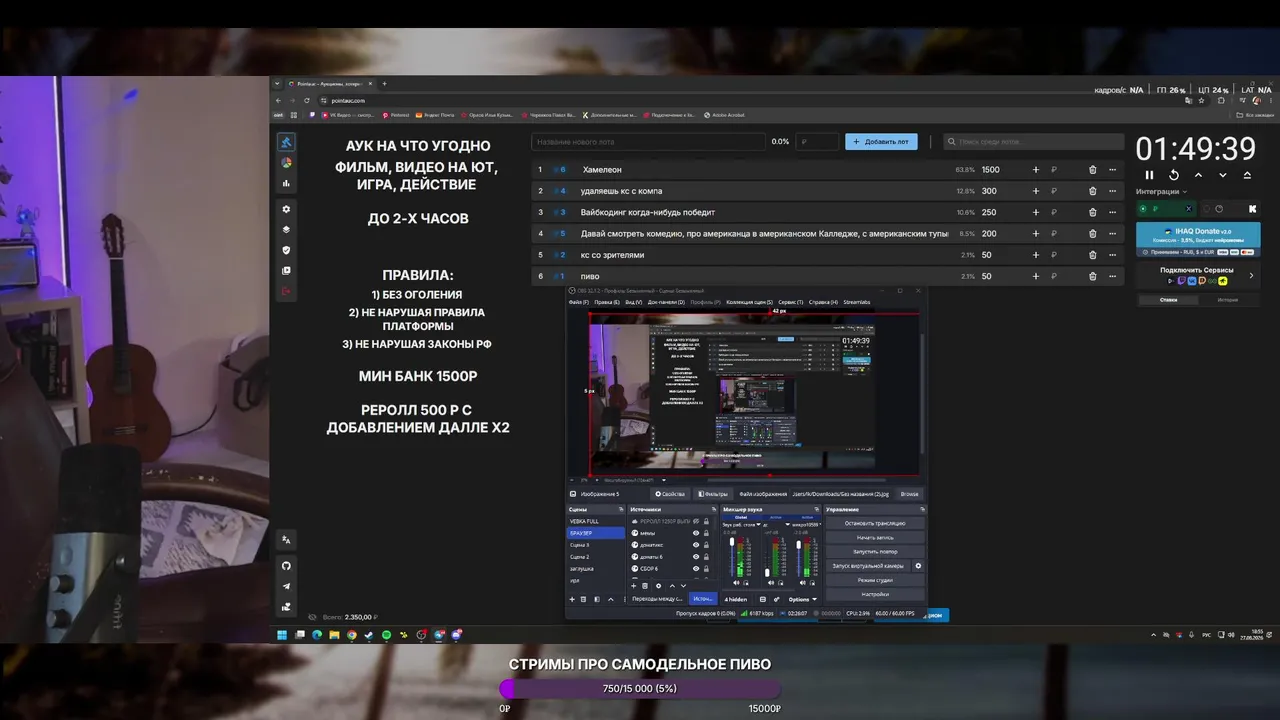
Task: Expand the Подключить Сервисы arrow
Action: pyautogui.click(x=1251, y=276)
